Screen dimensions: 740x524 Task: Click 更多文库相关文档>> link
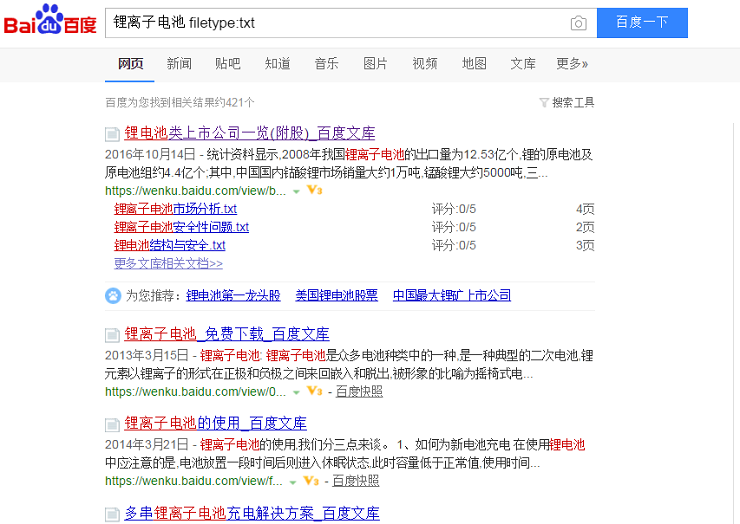tap(168, 263)
